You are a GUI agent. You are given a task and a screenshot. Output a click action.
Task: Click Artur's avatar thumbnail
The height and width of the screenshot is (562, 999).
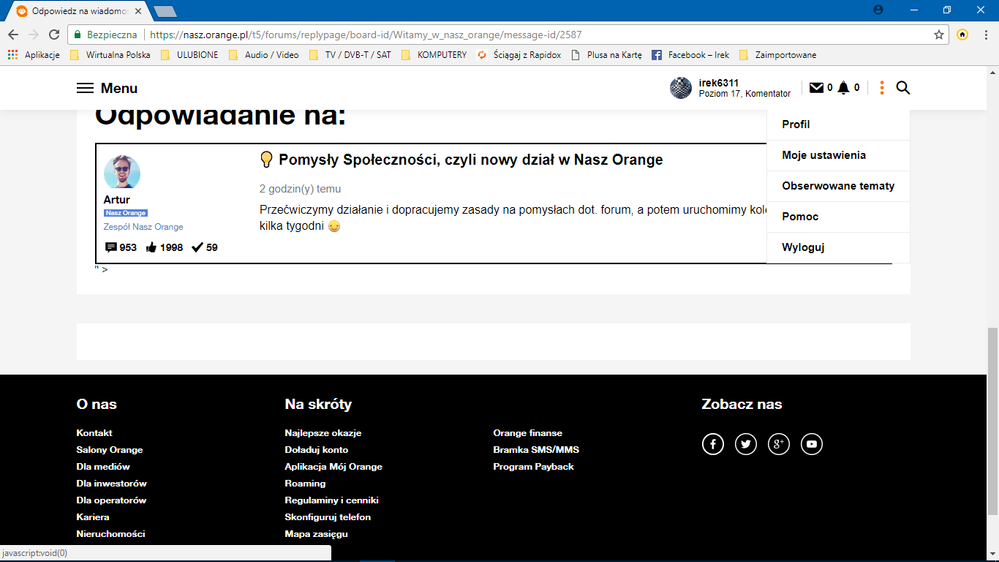122,172
